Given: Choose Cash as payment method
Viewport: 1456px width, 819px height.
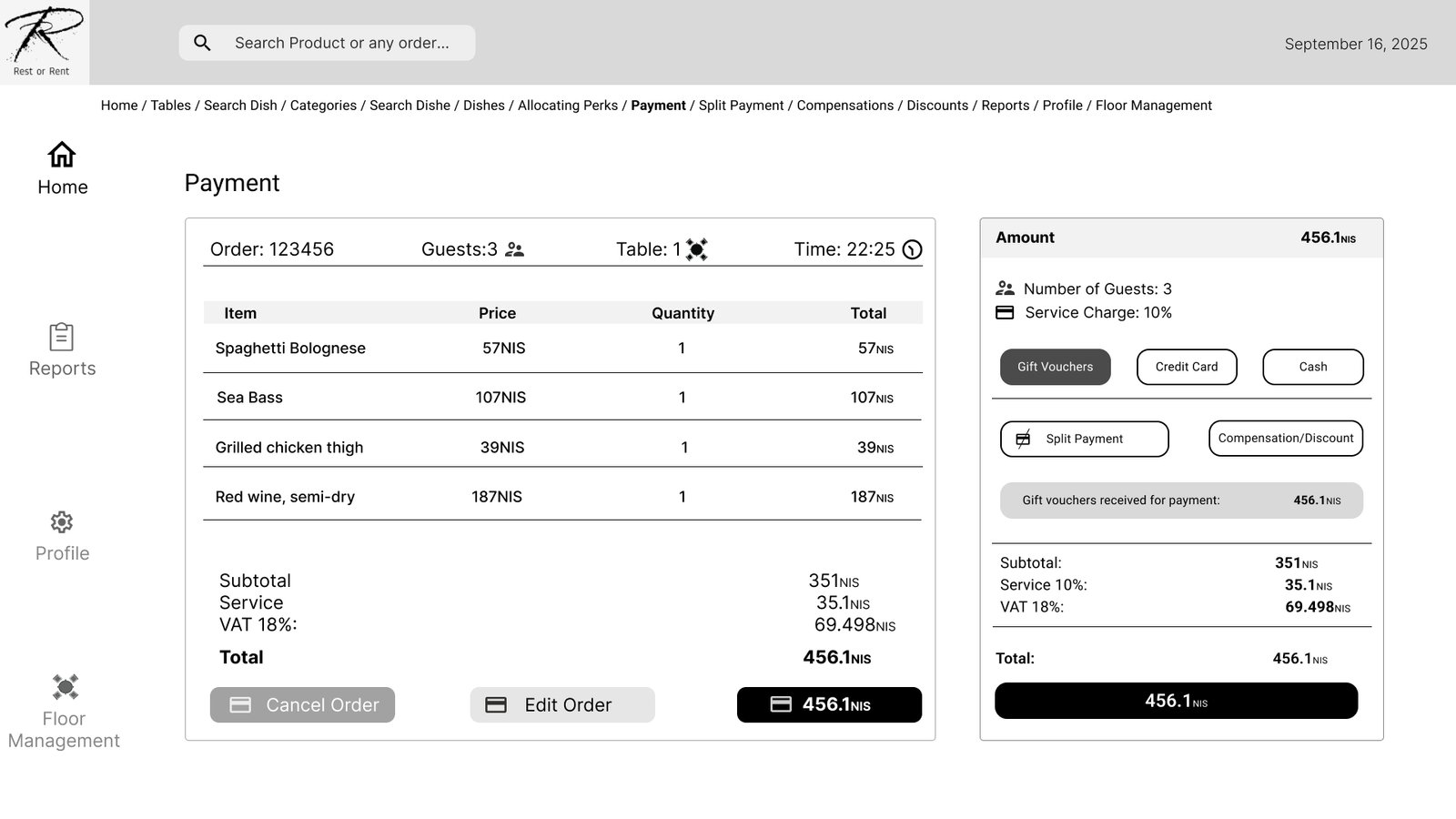Looking at the screenshot, I should click(1312, 367).
